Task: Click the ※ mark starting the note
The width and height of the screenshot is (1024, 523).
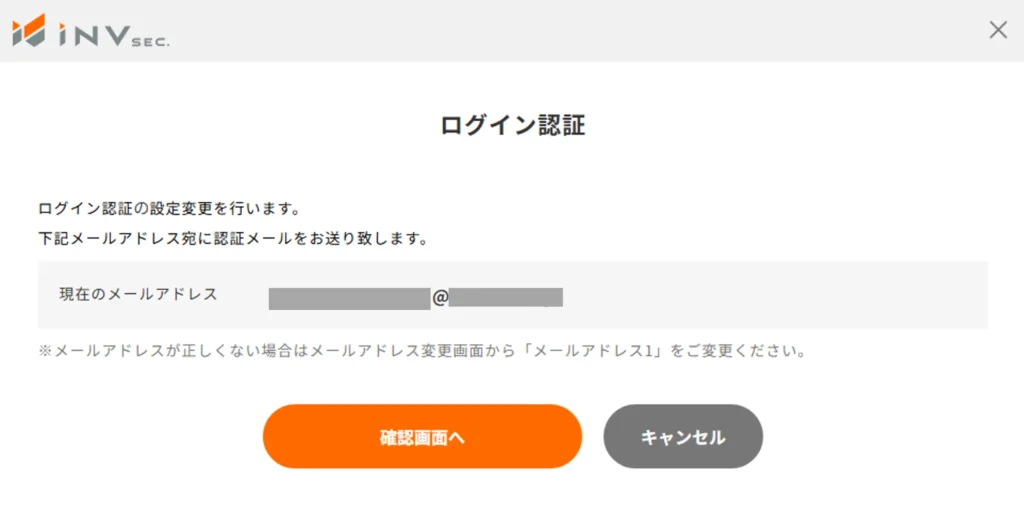Action: (45, 351)
